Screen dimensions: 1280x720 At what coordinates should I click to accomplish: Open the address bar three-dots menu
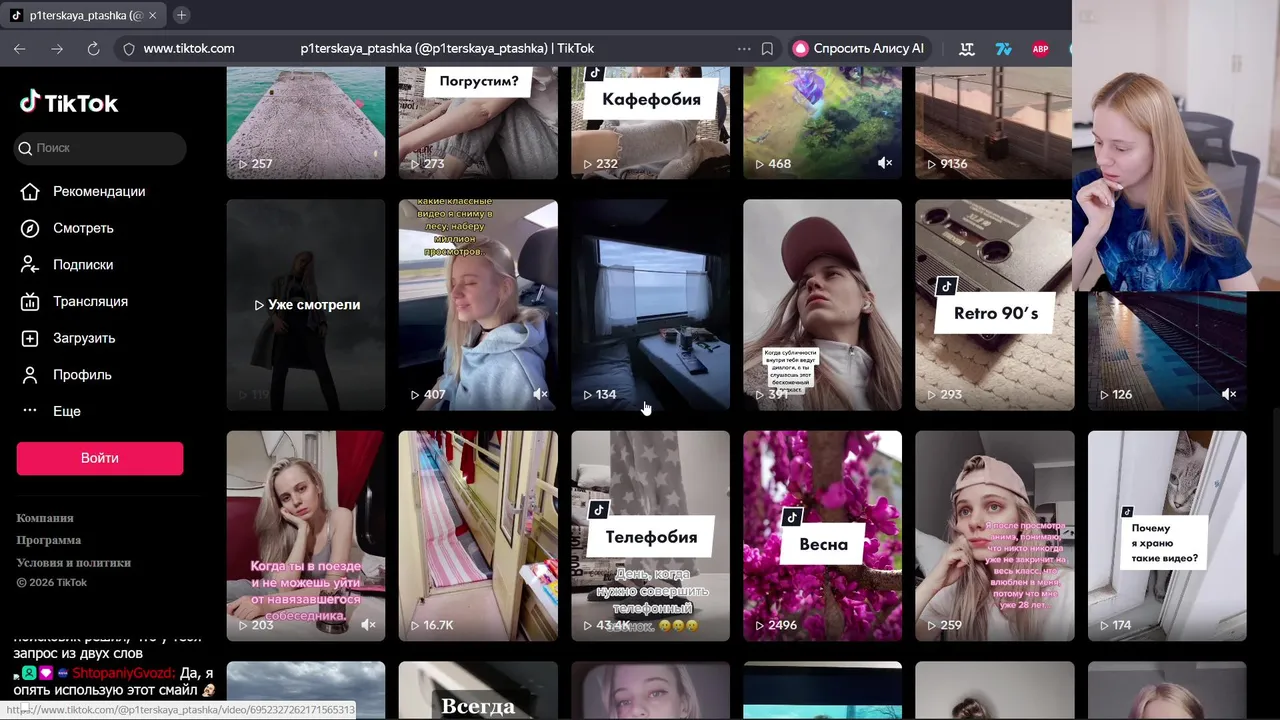coord(744,48)
